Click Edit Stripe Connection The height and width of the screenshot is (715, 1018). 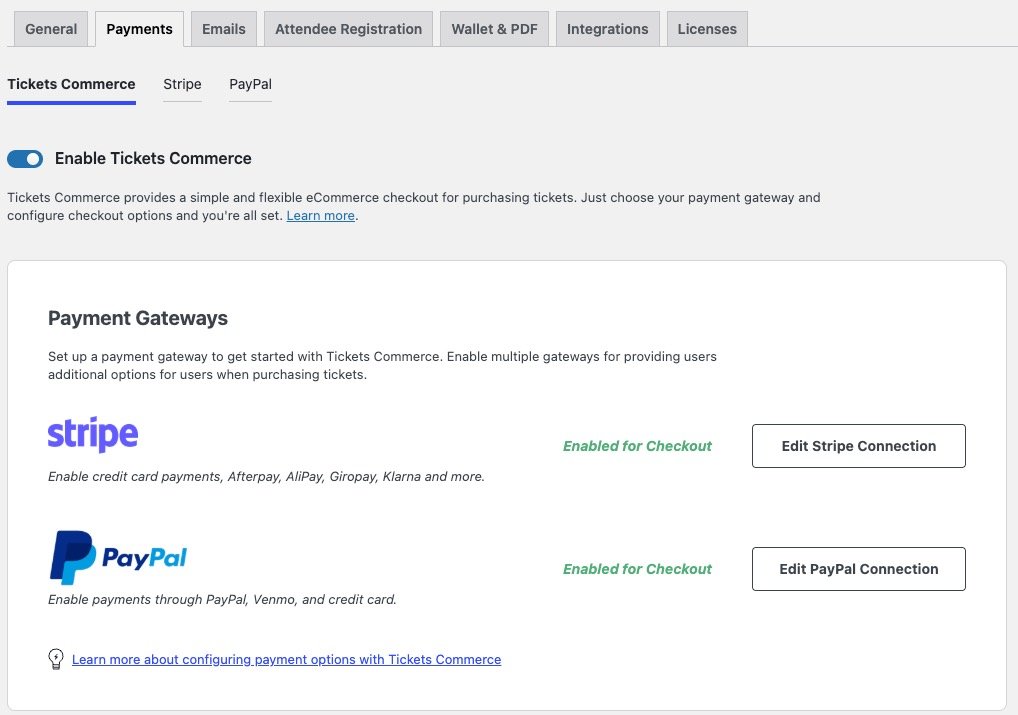(x=858, y=446)
